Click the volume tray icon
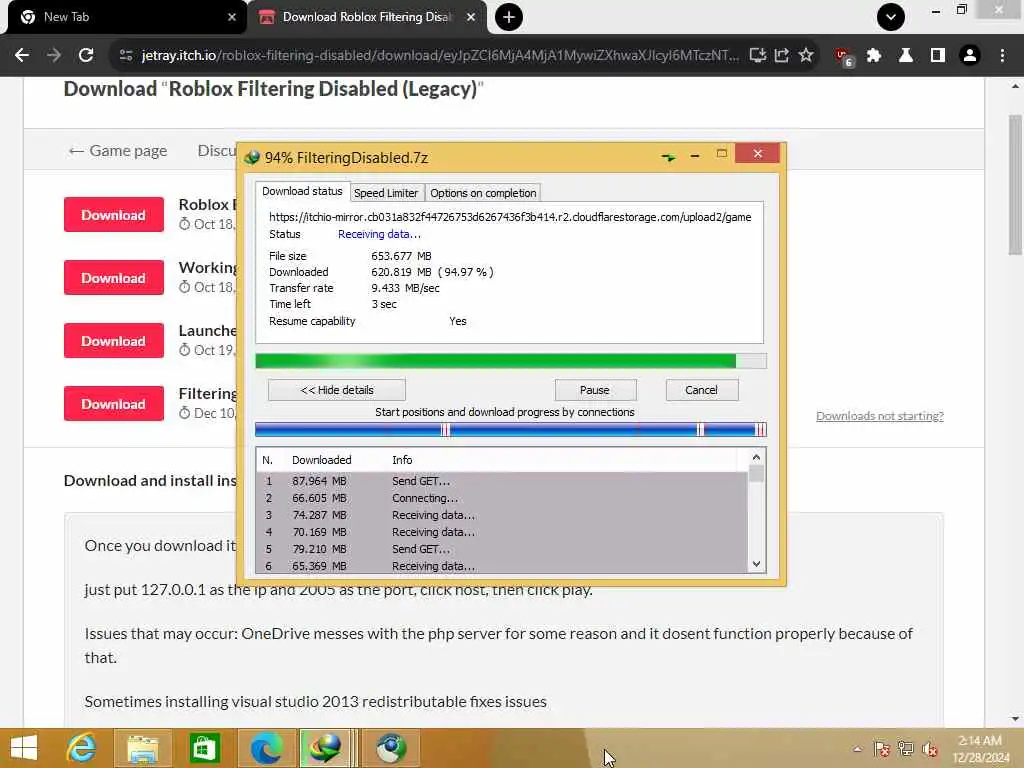The image size is (1024, 768). [x=930, y=749]
